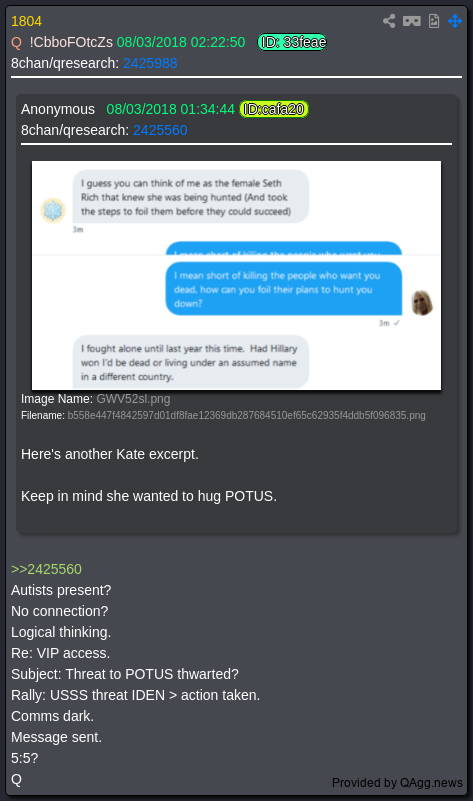Click the Q tripcode !CbboFOtcZs
This screenshot has width=473, height=801.
coord(71,42)
